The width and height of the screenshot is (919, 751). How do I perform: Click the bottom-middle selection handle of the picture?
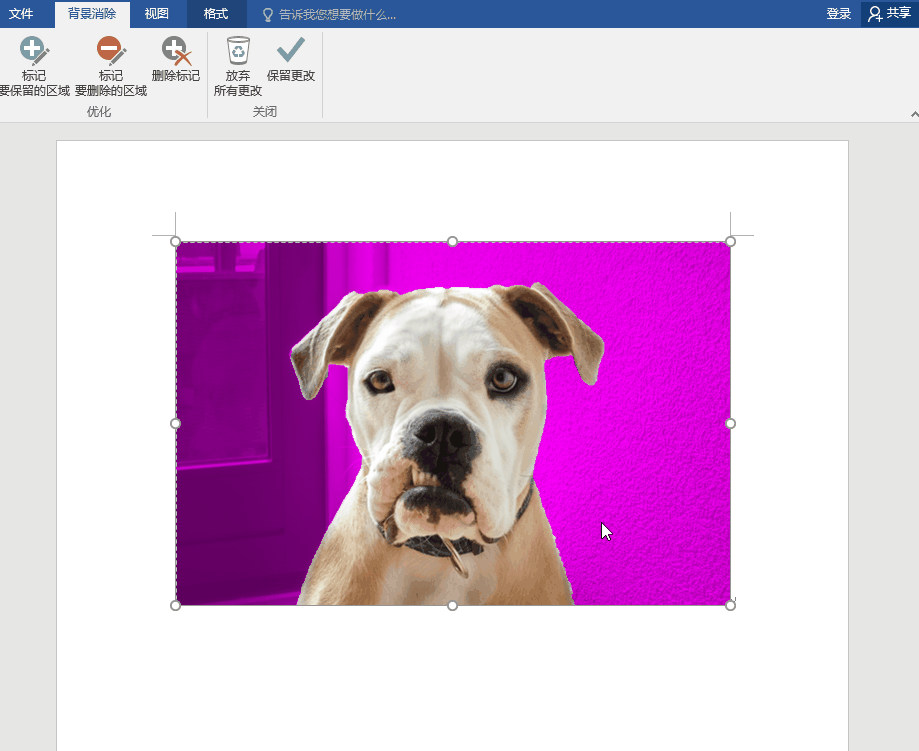452,606
